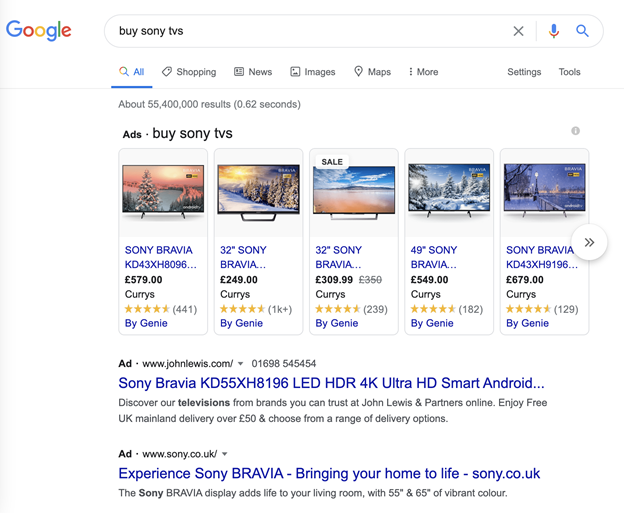
Task: Advance the product carousel with the double-chevron arrow
Action: pos(589,242)
